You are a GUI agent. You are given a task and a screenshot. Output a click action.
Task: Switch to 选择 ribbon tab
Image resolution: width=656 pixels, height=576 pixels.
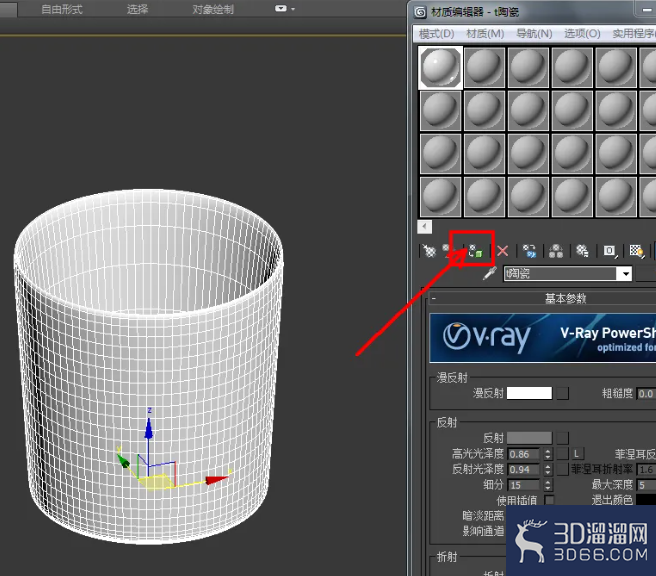point(137,9)
